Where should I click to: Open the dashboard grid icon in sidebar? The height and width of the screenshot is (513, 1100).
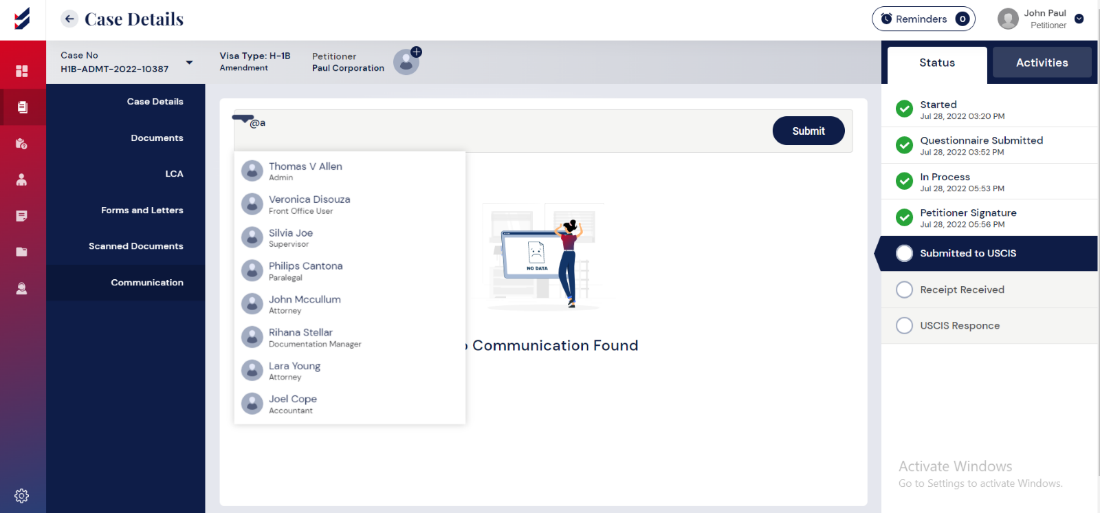(22, 71)
